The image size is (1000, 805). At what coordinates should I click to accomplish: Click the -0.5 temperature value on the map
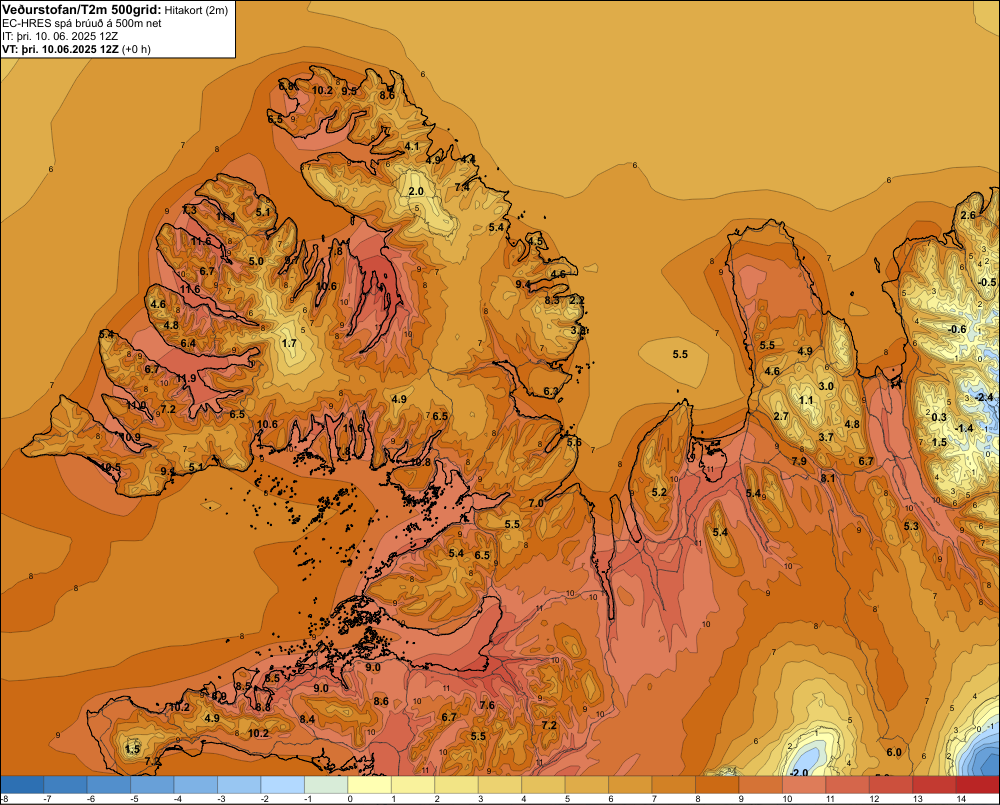[987, 282]
